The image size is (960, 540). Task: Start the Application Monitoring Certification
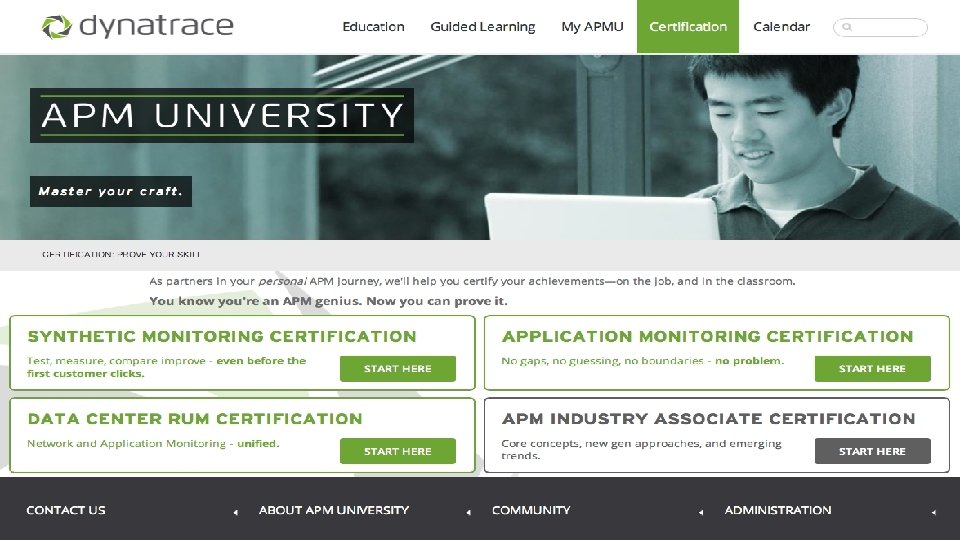[x=872, y=369]
